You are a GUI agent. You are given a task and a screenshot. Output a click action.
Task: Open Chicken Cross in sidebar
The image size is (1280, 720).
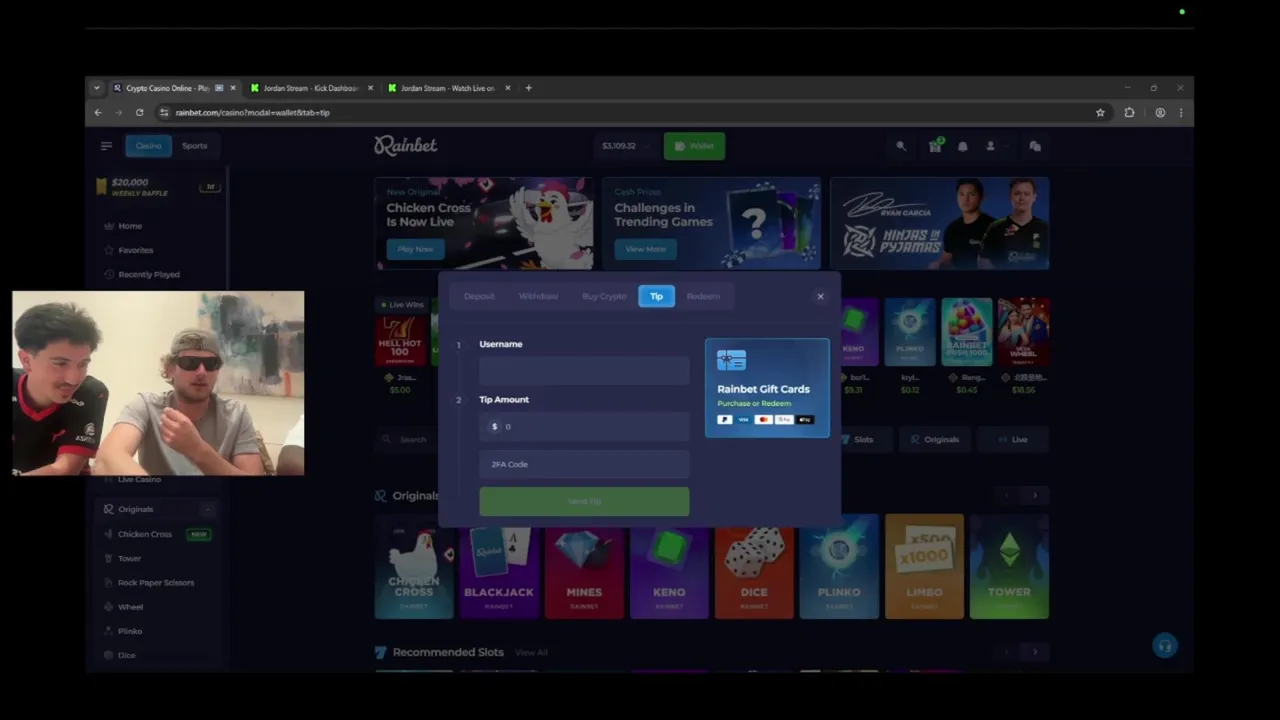click(x=145, y=534)
